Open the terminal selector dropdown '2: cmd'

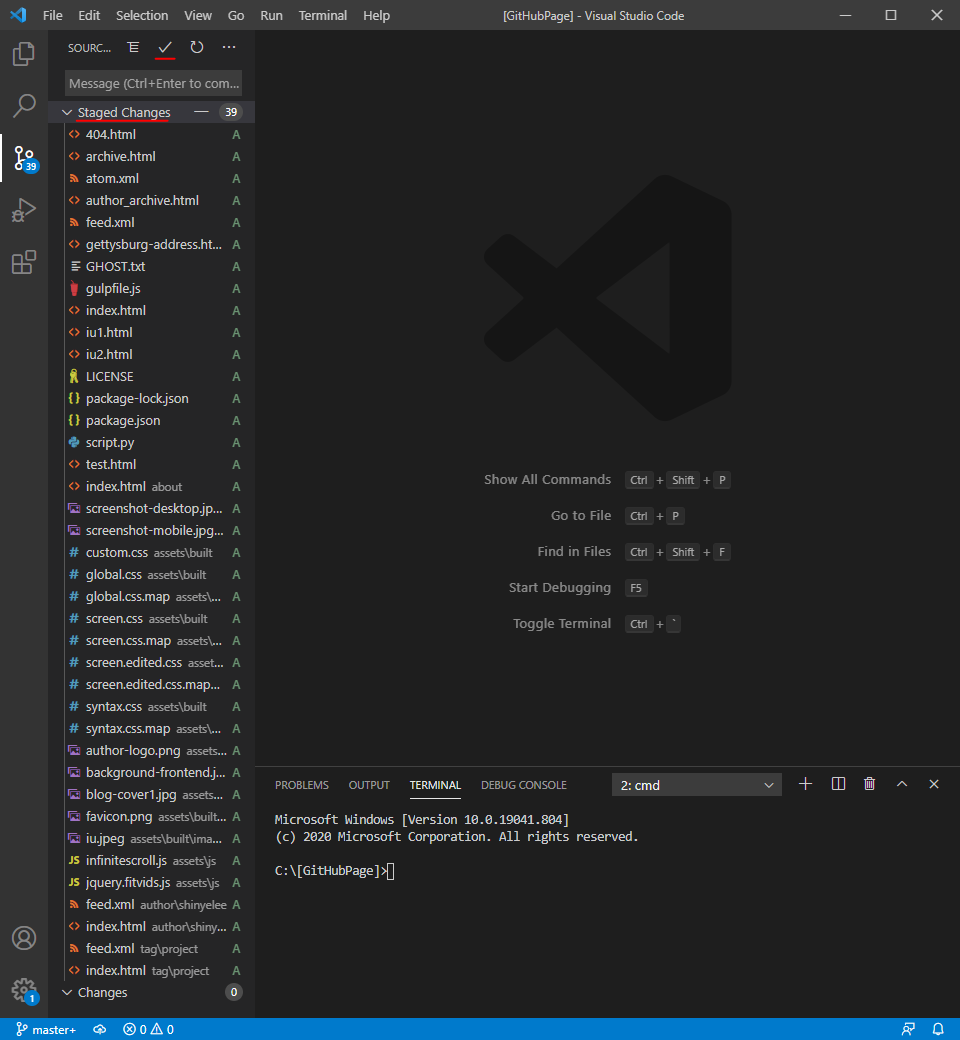tap(697, 785)
